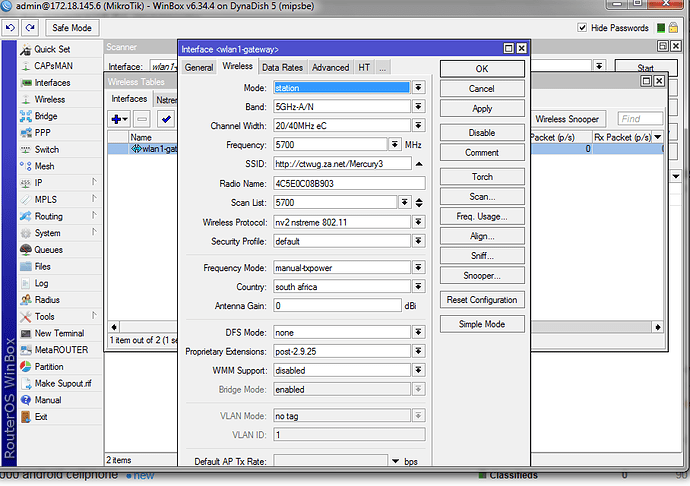Toggle the Safe Mode button
690x486 pixels.
(71, 28)
